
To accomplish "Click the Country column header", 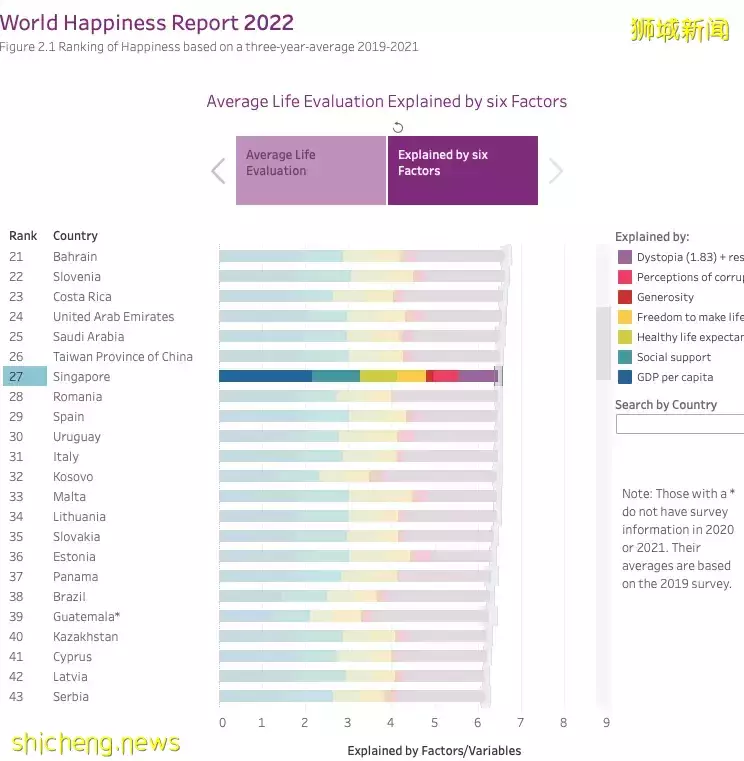I will point(75,236).
